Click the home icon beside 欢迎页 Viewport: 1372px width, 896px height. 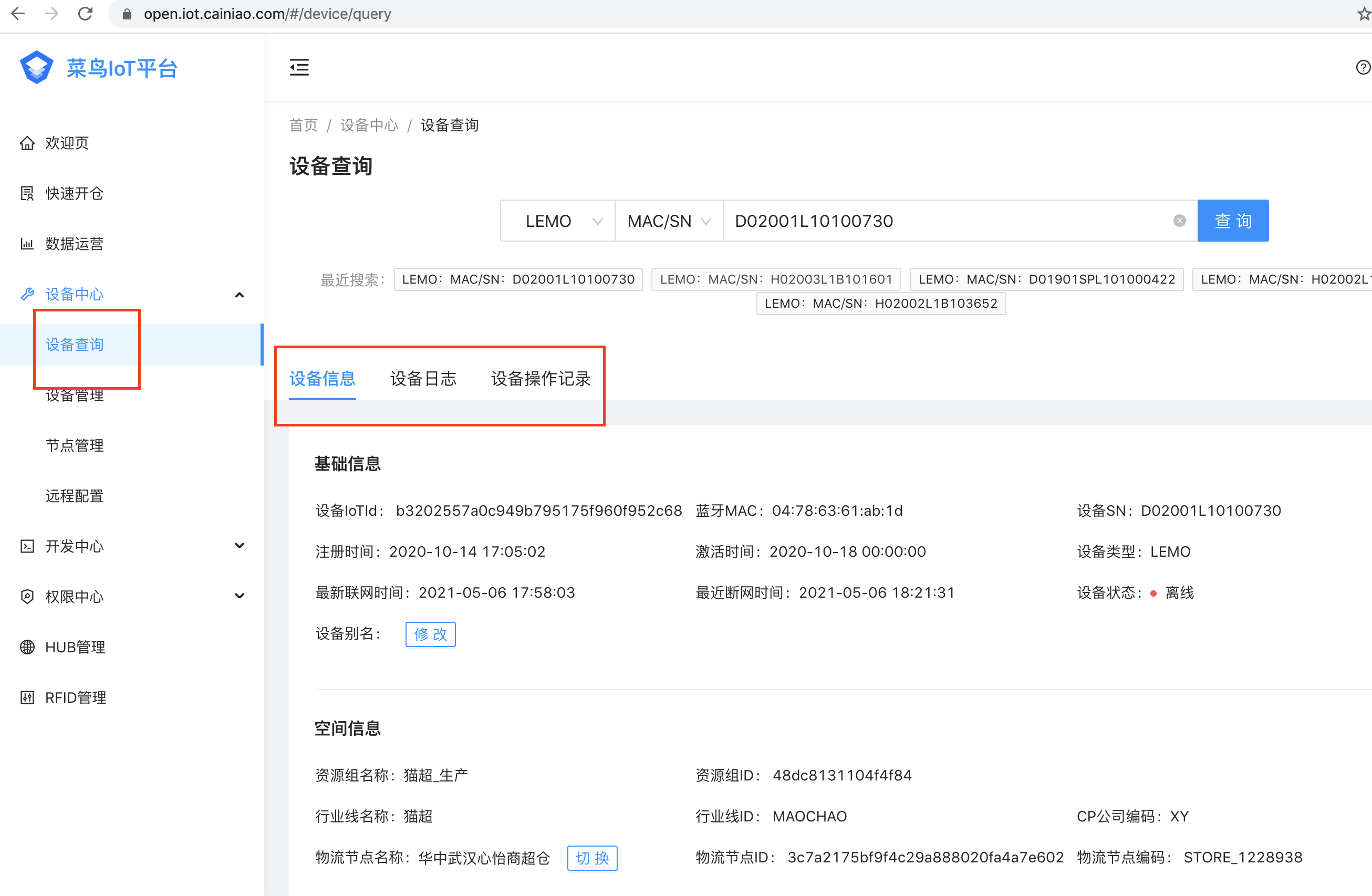(x=27, y=143)
